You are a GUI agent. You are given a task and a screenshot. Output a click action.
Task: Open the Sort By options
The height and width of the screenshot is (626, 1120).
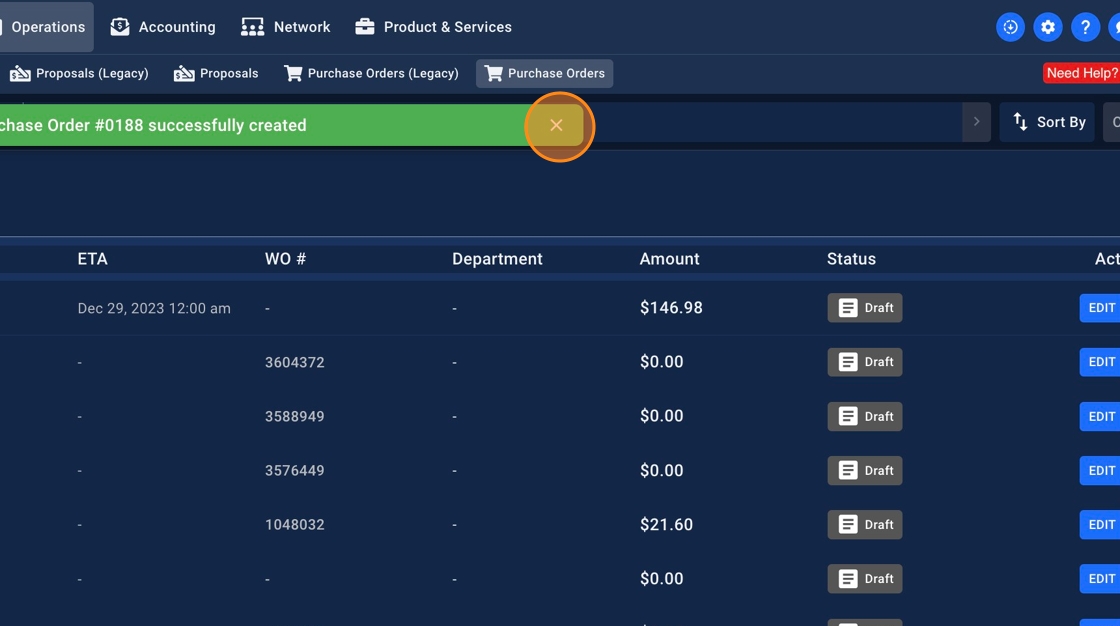1047,122
